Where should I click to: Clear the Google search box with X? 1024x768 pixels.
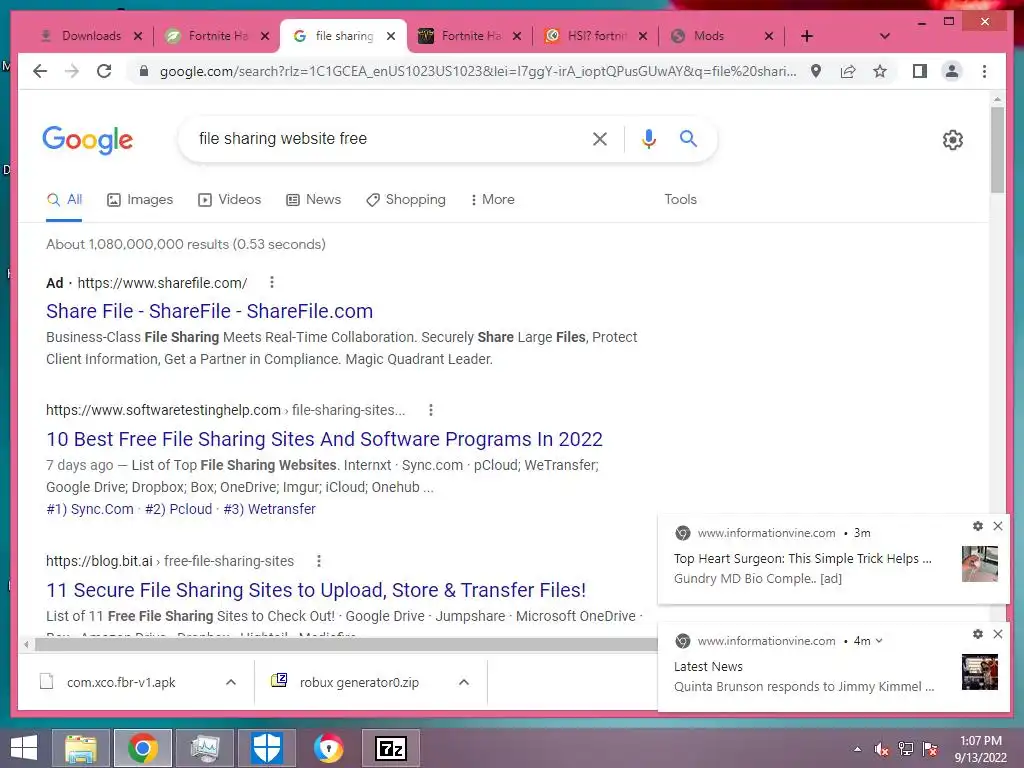point(600,139)
